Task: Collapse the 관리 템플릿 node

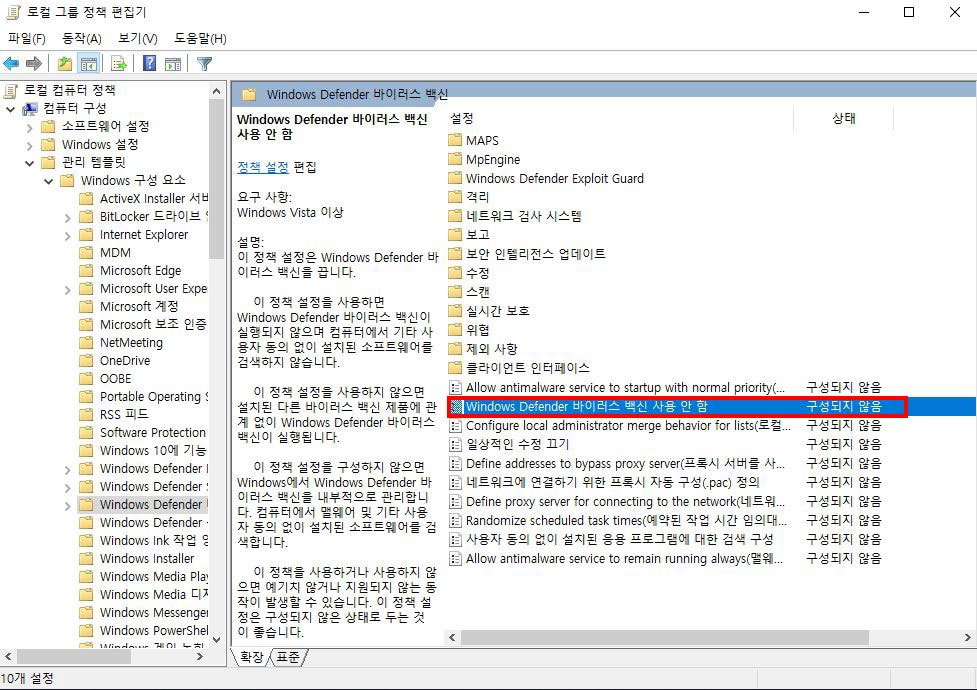Action: click(29, 163)
